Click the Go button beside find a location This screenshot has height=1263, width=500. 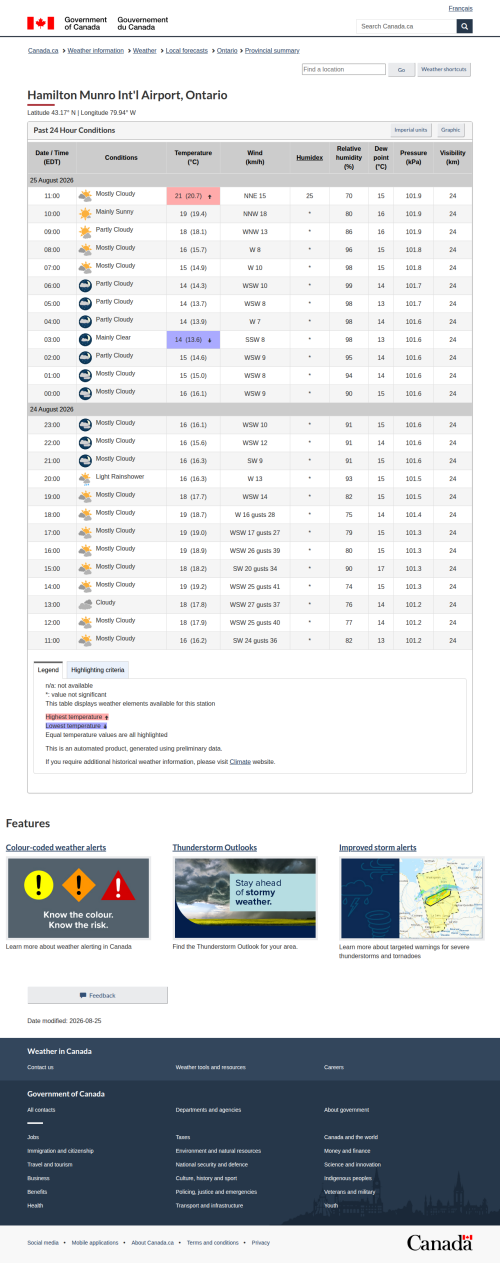click(x=401, y=70)
